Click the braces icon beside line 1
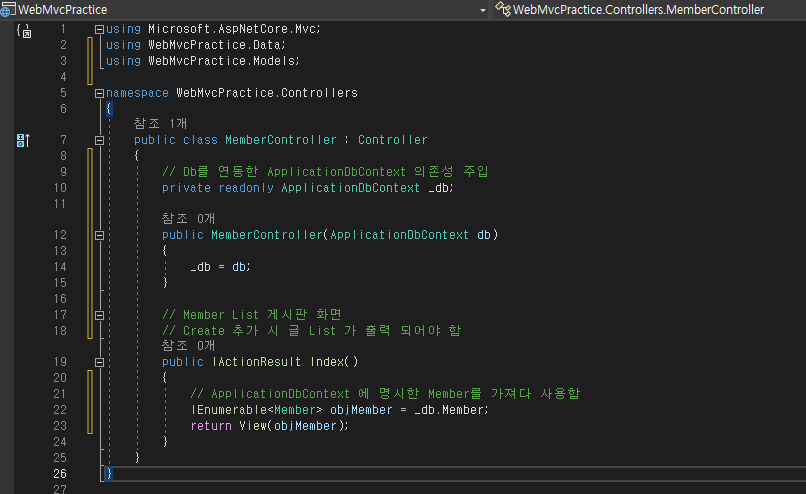The width and height of the screenshot is (806, 494). 24,31
